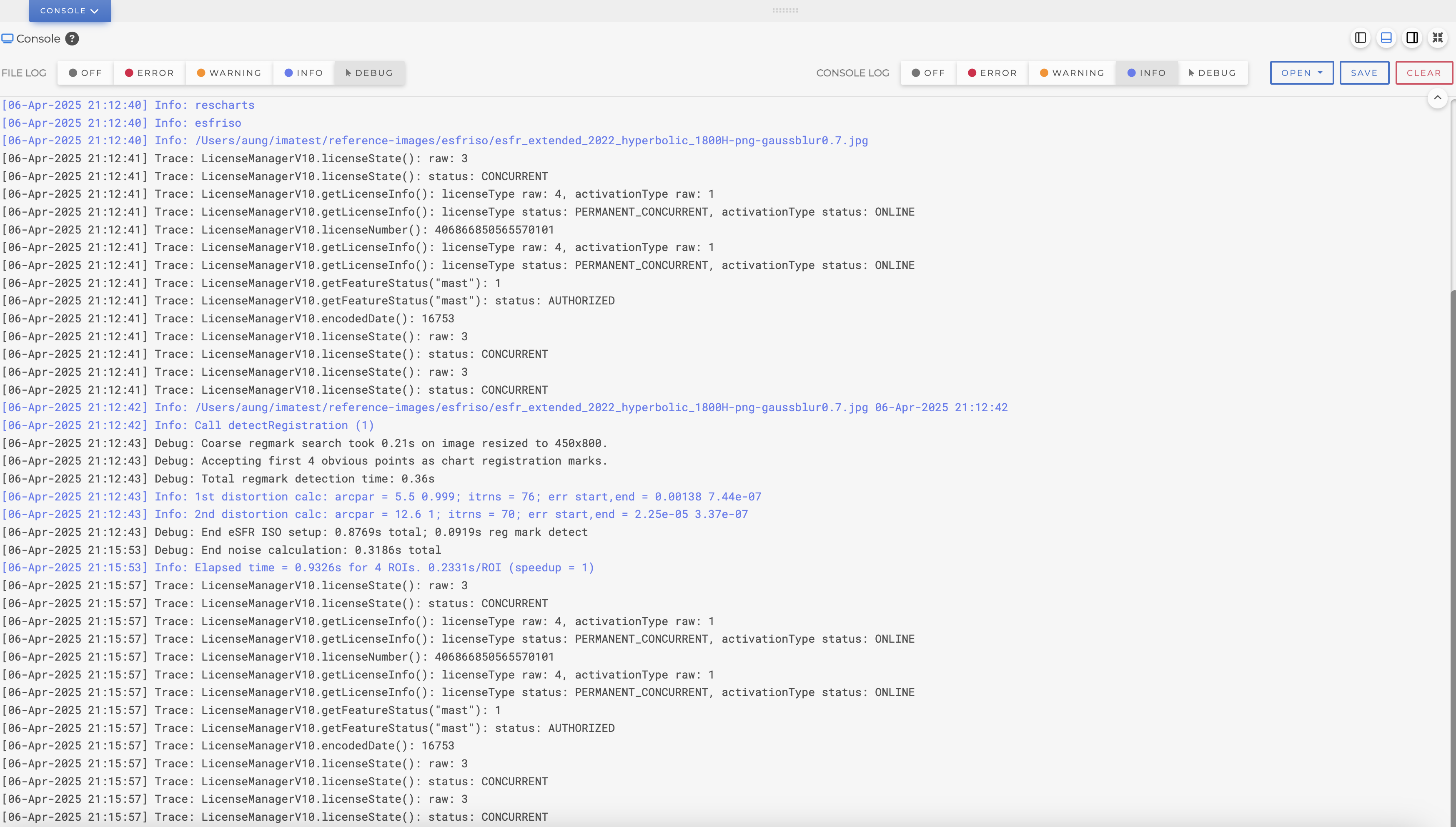The height and width of the screenshot is (827, 1456).
Task: Click the 21:12:42 image path Info line
Action: coord(505,407)
